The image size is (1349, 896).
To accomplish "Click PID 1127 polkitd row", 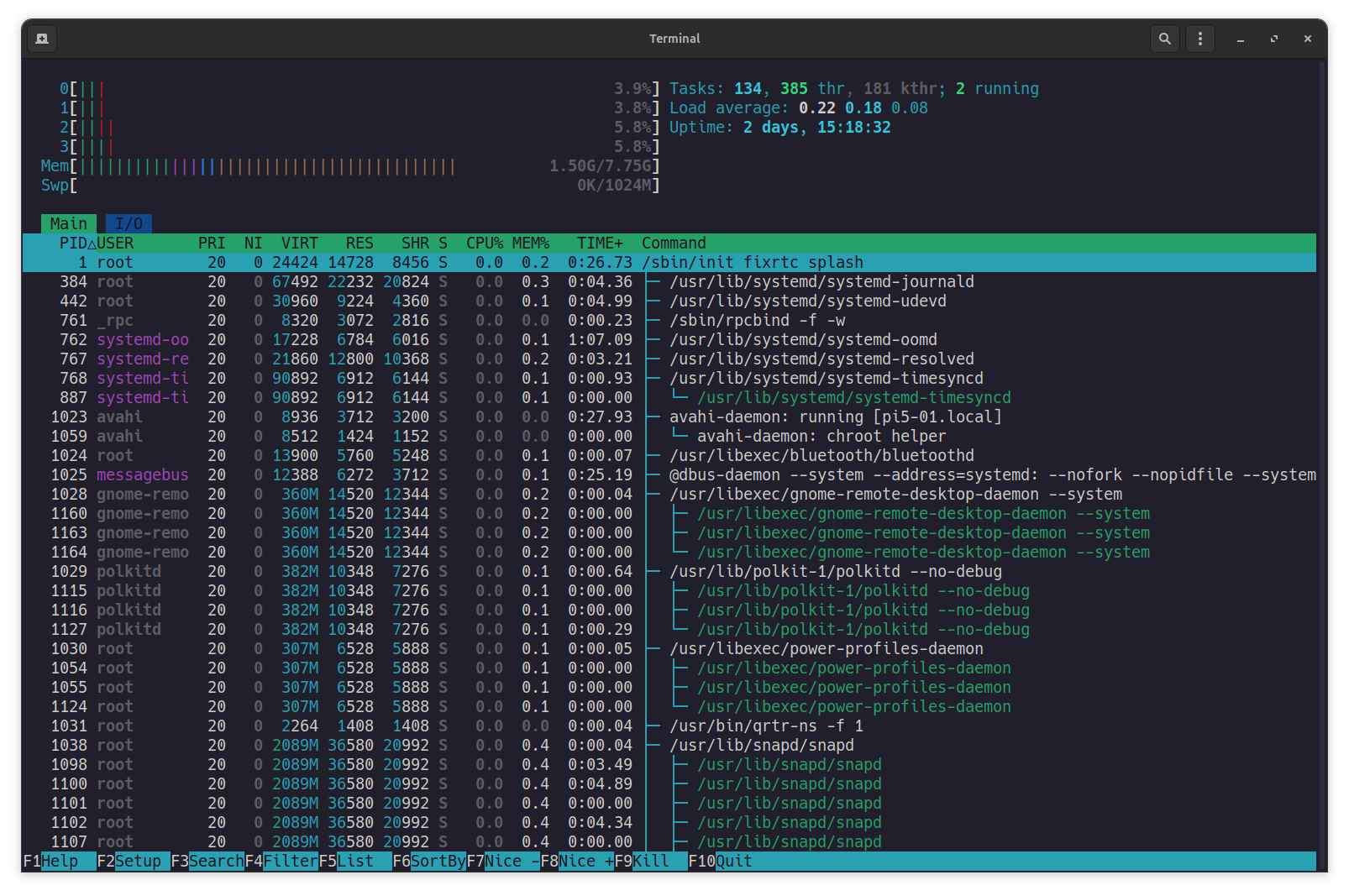I will 669,629.
